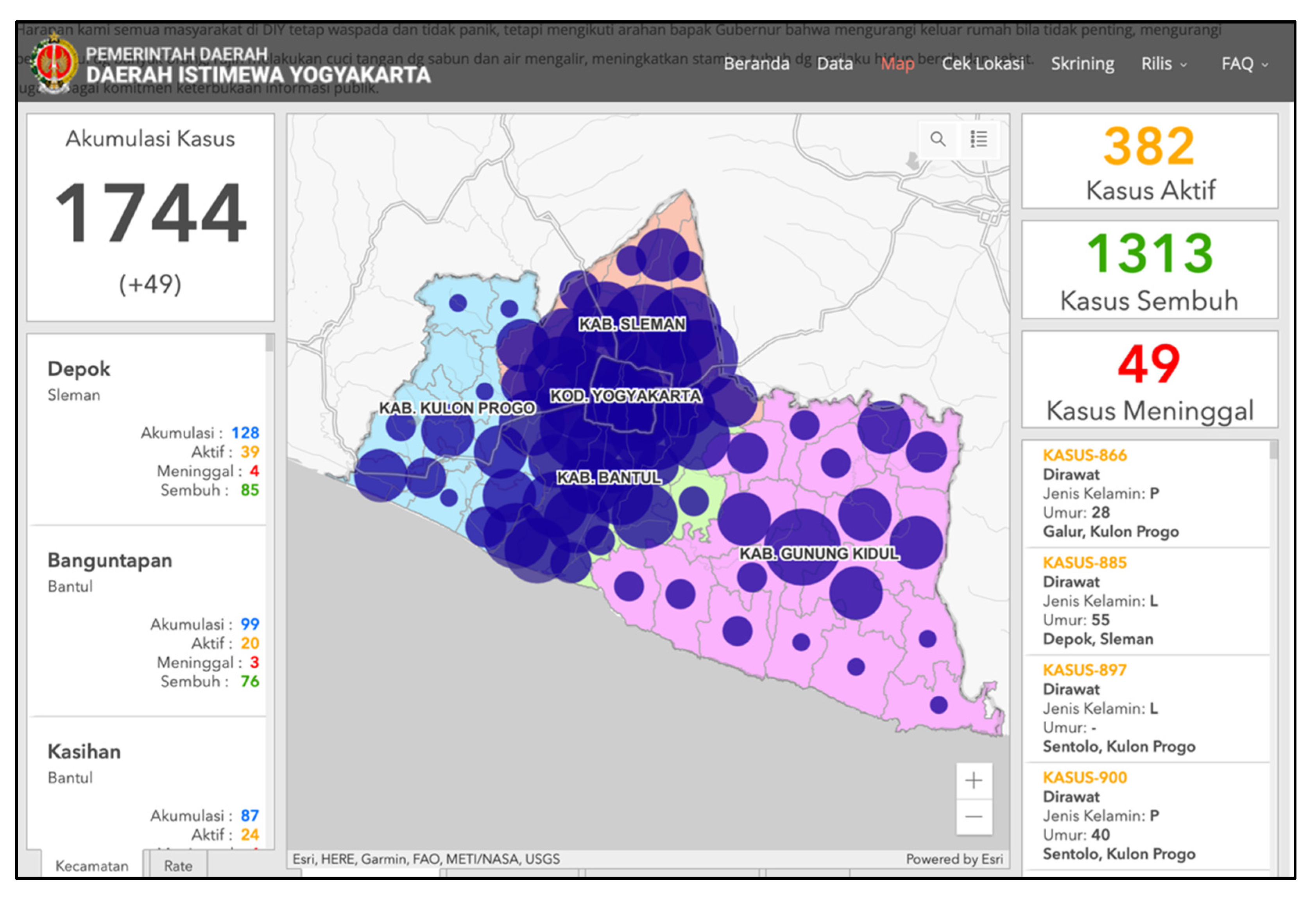Switch to the Kecamatan tab
This screenshot has height=897, width=1316.
[x=92, y=865]
